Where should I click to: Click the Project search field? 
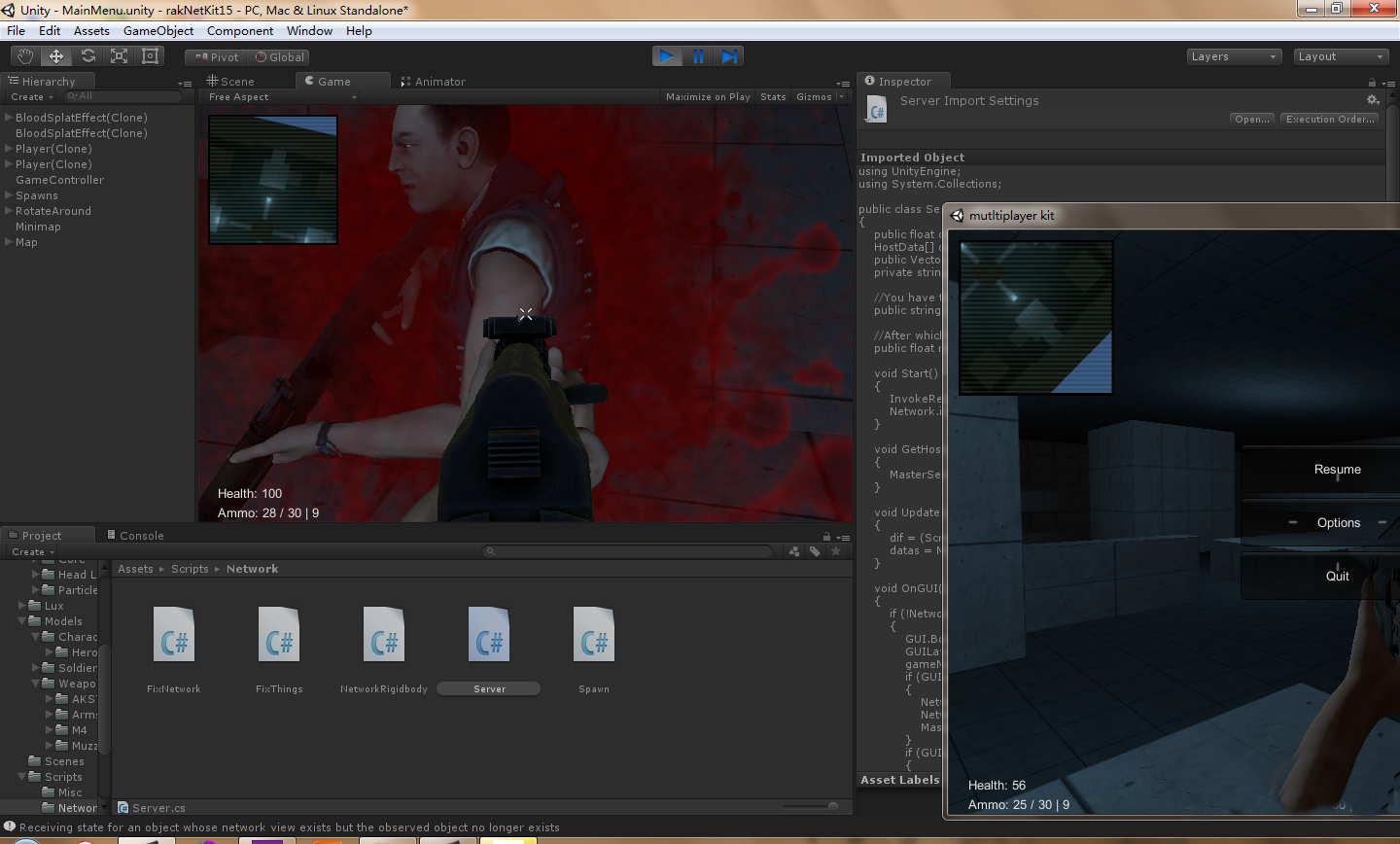tap(629, 551)
